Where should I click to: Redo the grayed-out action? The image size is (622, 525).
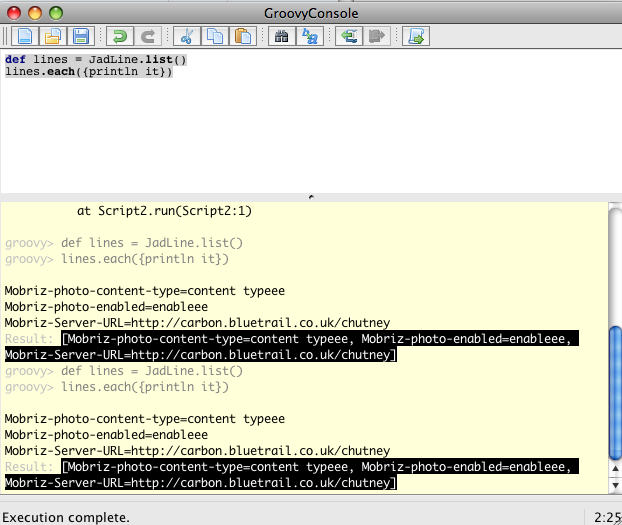pos(148,37)
